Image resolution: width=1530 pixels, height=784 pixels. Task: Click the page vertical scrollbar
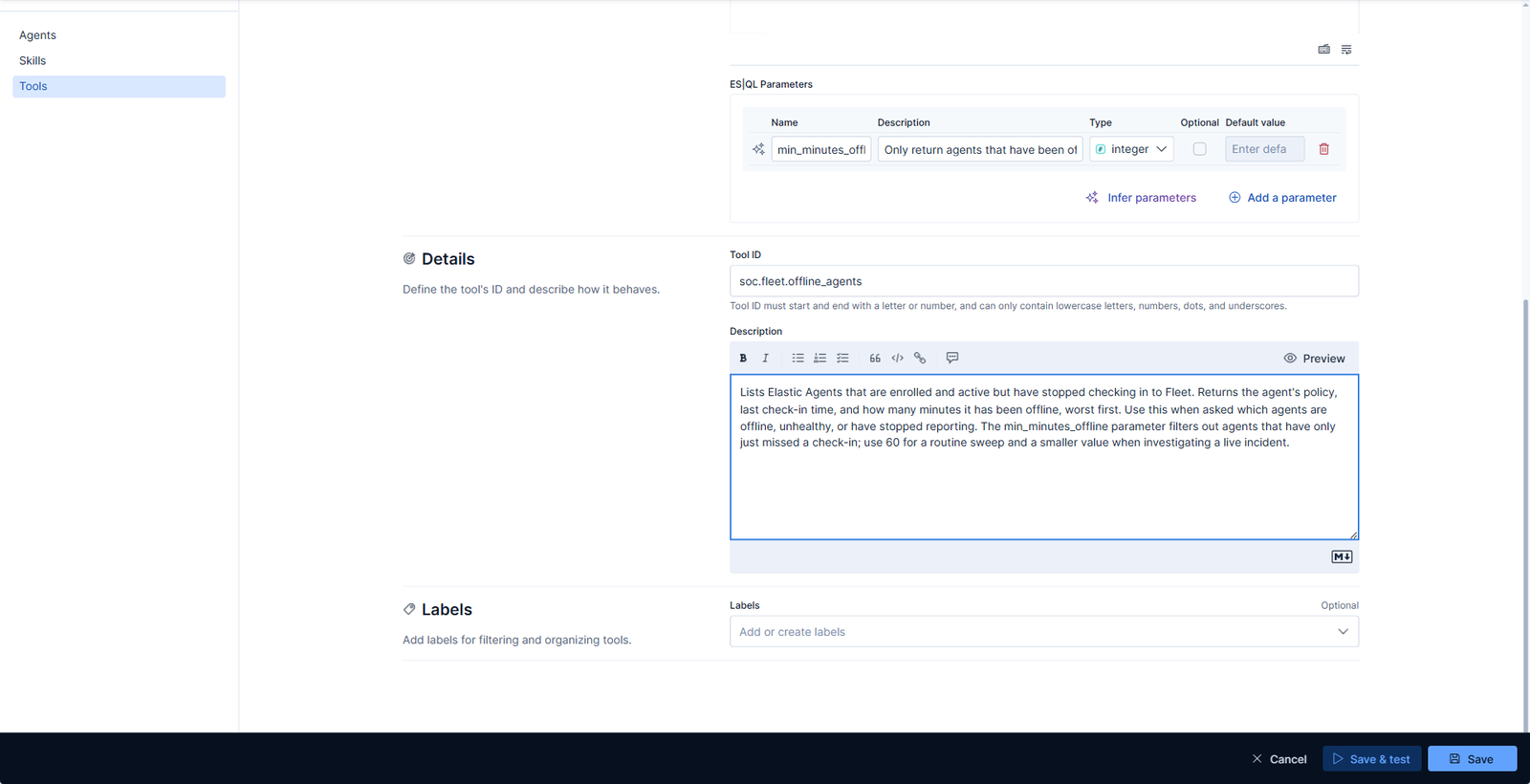coord(1525,516)
